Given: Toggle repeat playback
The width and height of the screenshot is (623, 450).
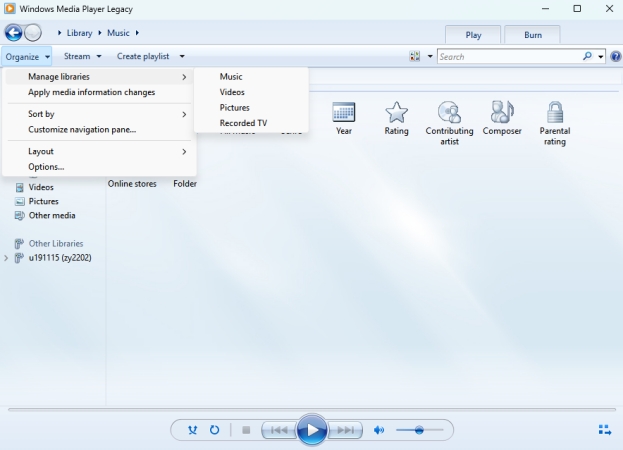Looking at the screenshot, I should click(x=215, y=430).
